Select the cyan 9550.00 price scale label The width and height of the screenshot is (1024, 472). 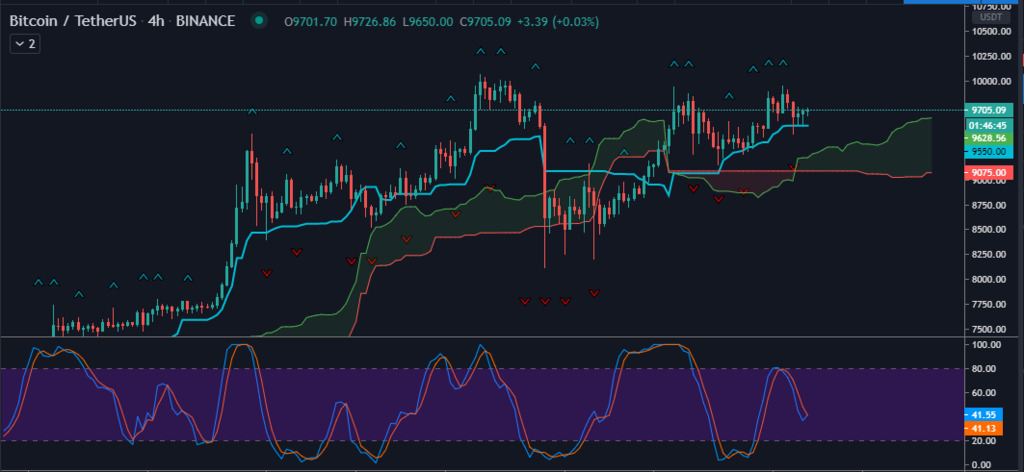[x=986, y=151]
